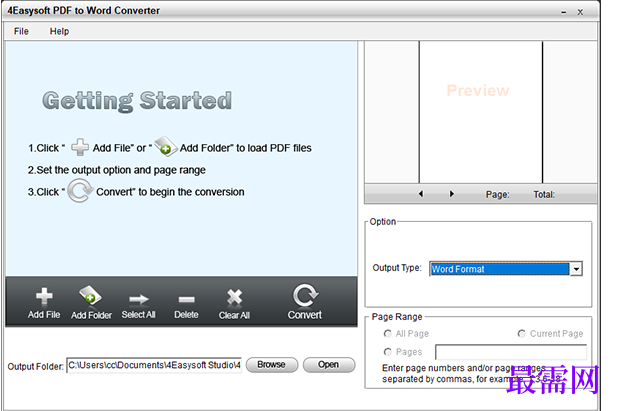The width and height of the screenshot is (618, 411).
Task: Click the 'Total:' label in preview bar
Action: pos(544,194)
